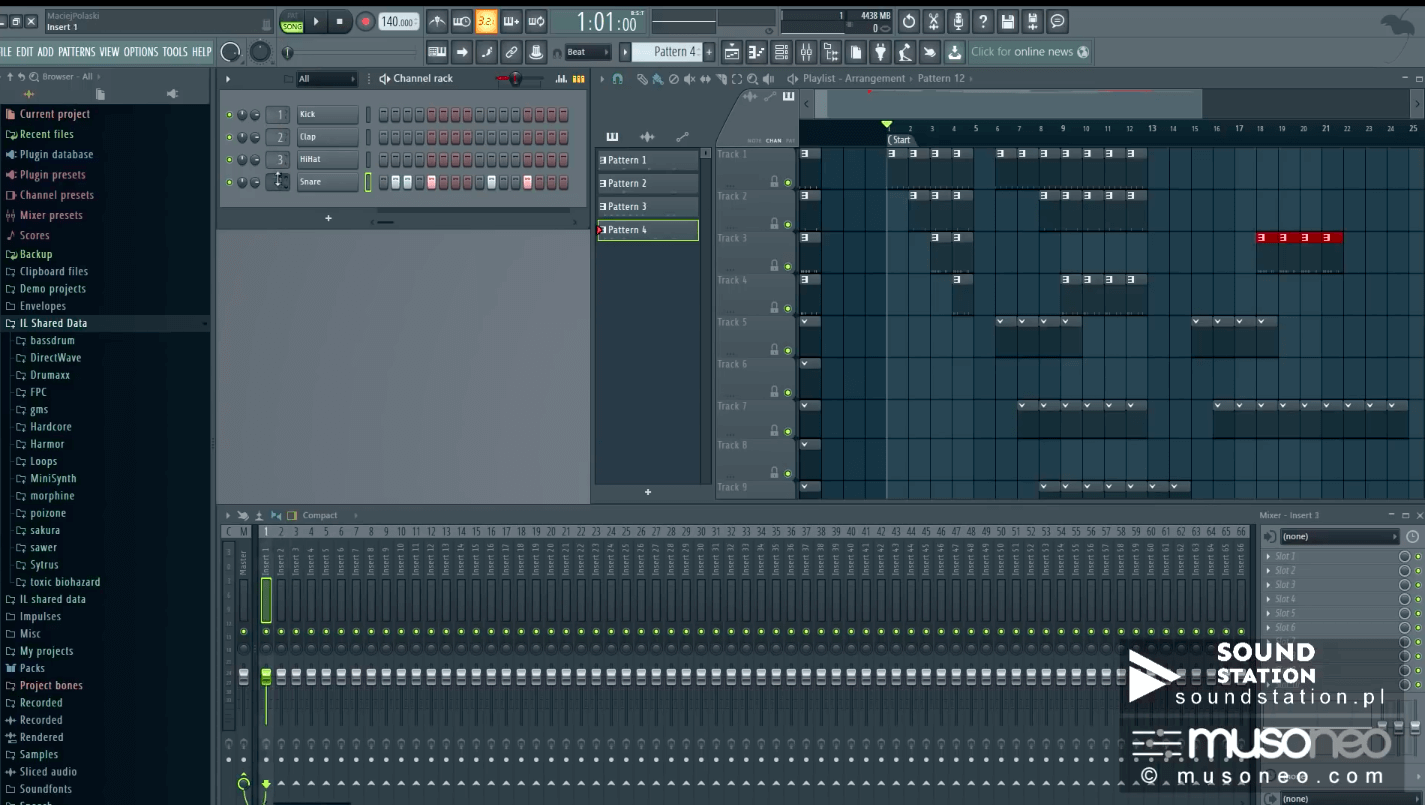Select the playlist Delete tool icon
1425x805 pixels.
click(x=673, y=79)
